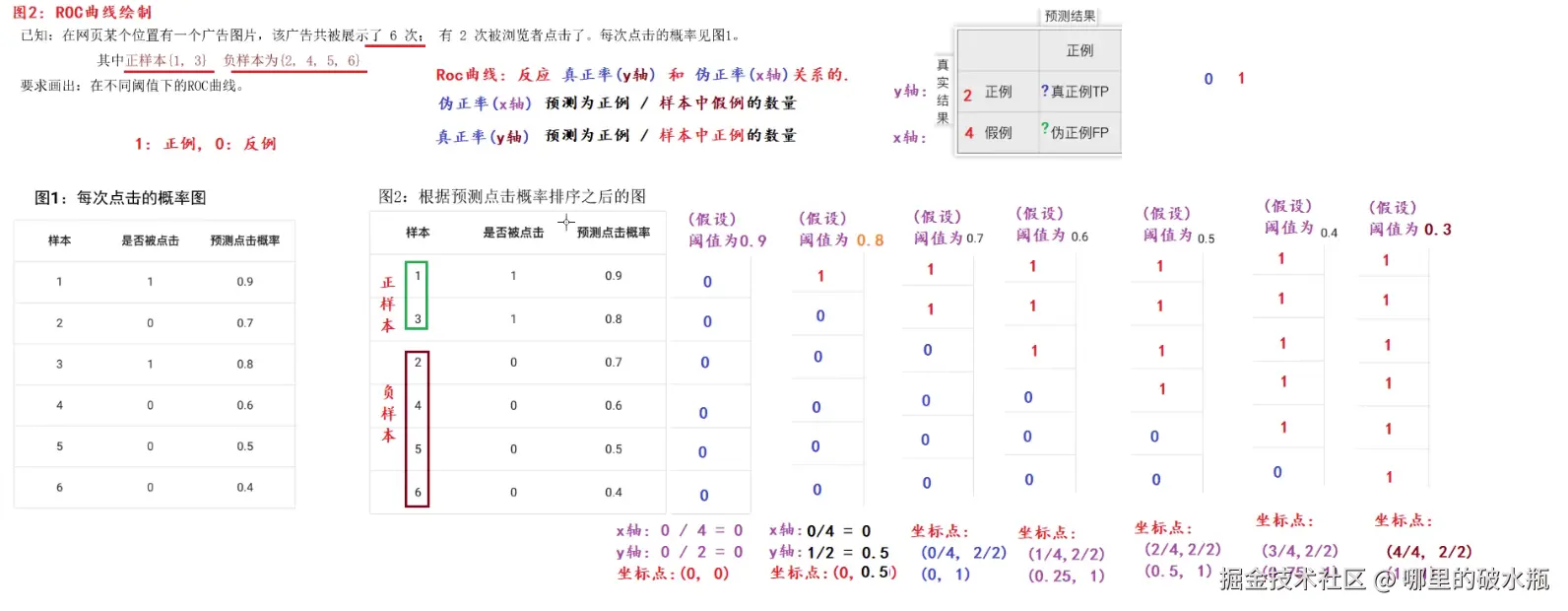
Task: Click the title '图2: ROC曲线绘制'
Action: tap(82, 13)
